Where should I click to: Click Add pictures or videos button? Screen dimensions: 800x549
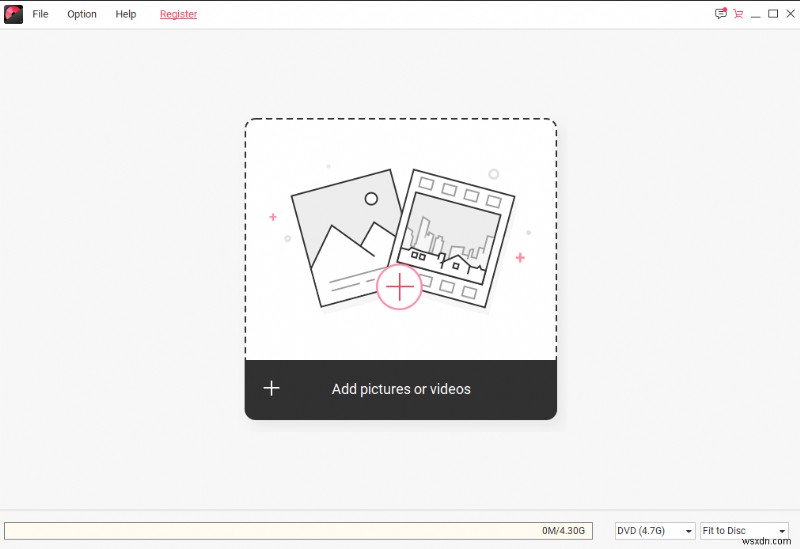pos(401,389)
